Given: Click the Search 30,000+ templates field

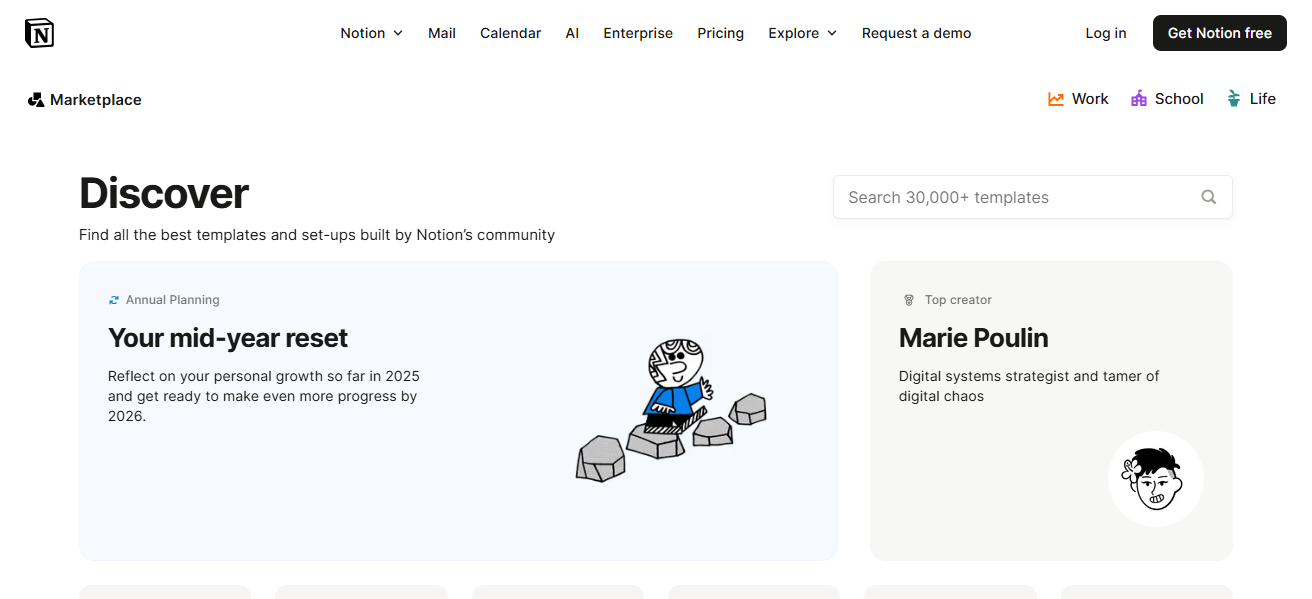Looking at the screenshot, I should point(1033,197).
